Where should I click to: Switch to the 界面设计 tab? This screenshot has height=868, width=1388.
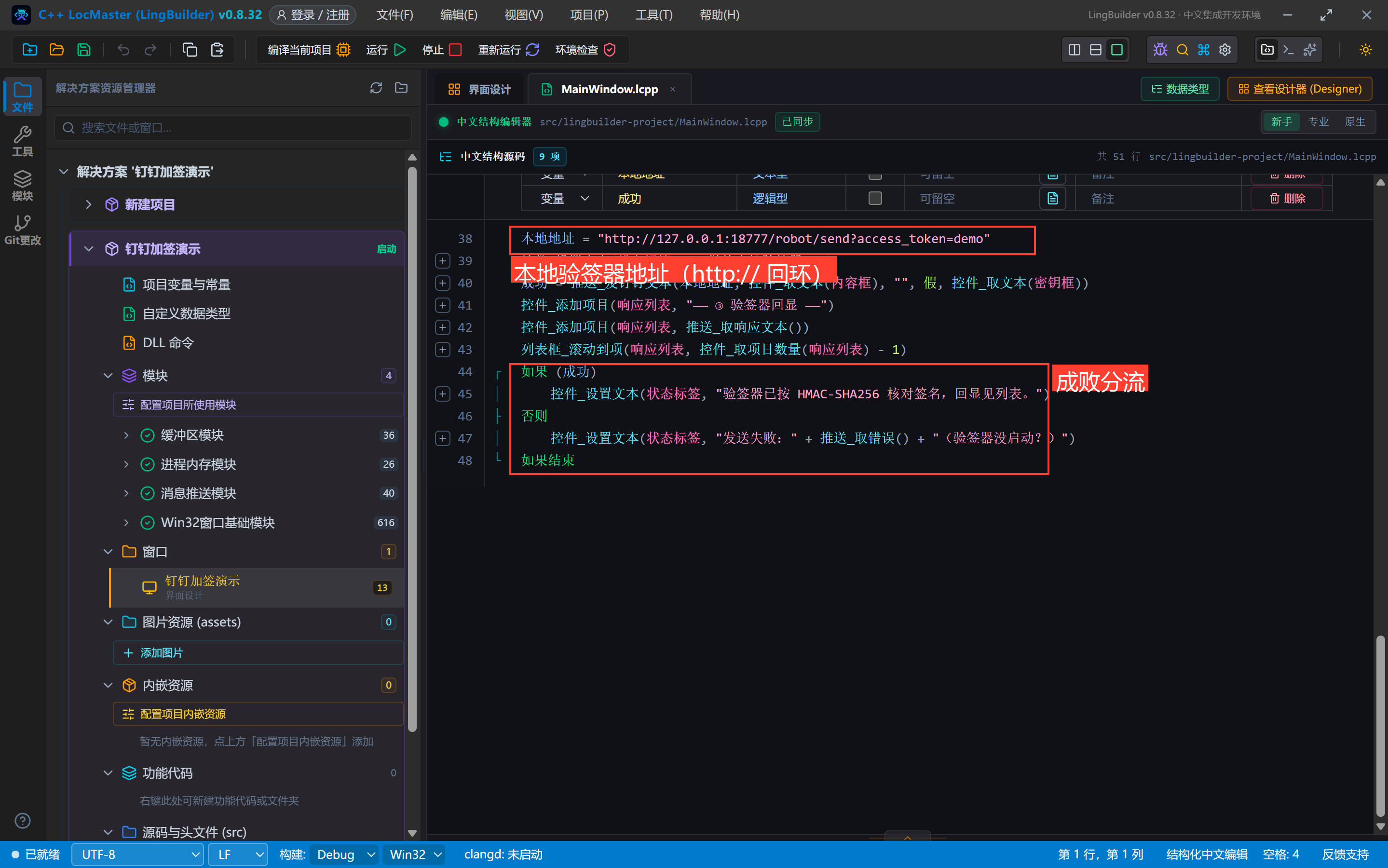click(x=479, y=89)
